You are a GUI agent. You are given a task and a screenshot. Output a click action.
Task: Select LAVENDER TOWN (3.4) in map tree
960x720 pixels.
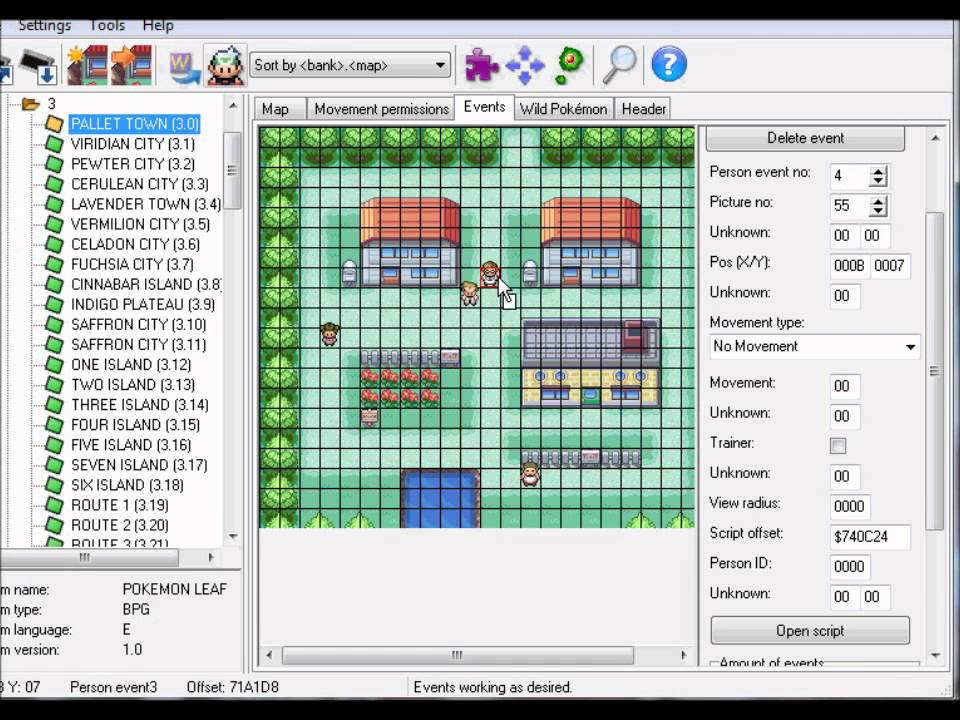pos(146,204)
